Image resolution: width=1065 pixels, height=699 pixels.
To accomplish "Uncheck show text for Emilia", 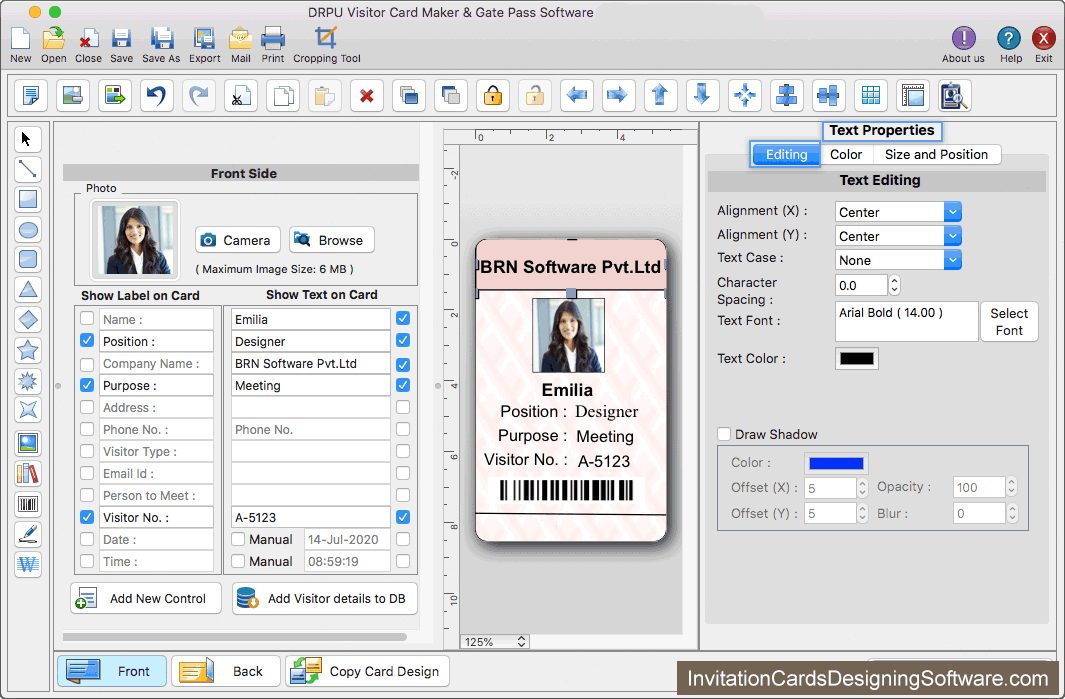I will coord(403,318).
